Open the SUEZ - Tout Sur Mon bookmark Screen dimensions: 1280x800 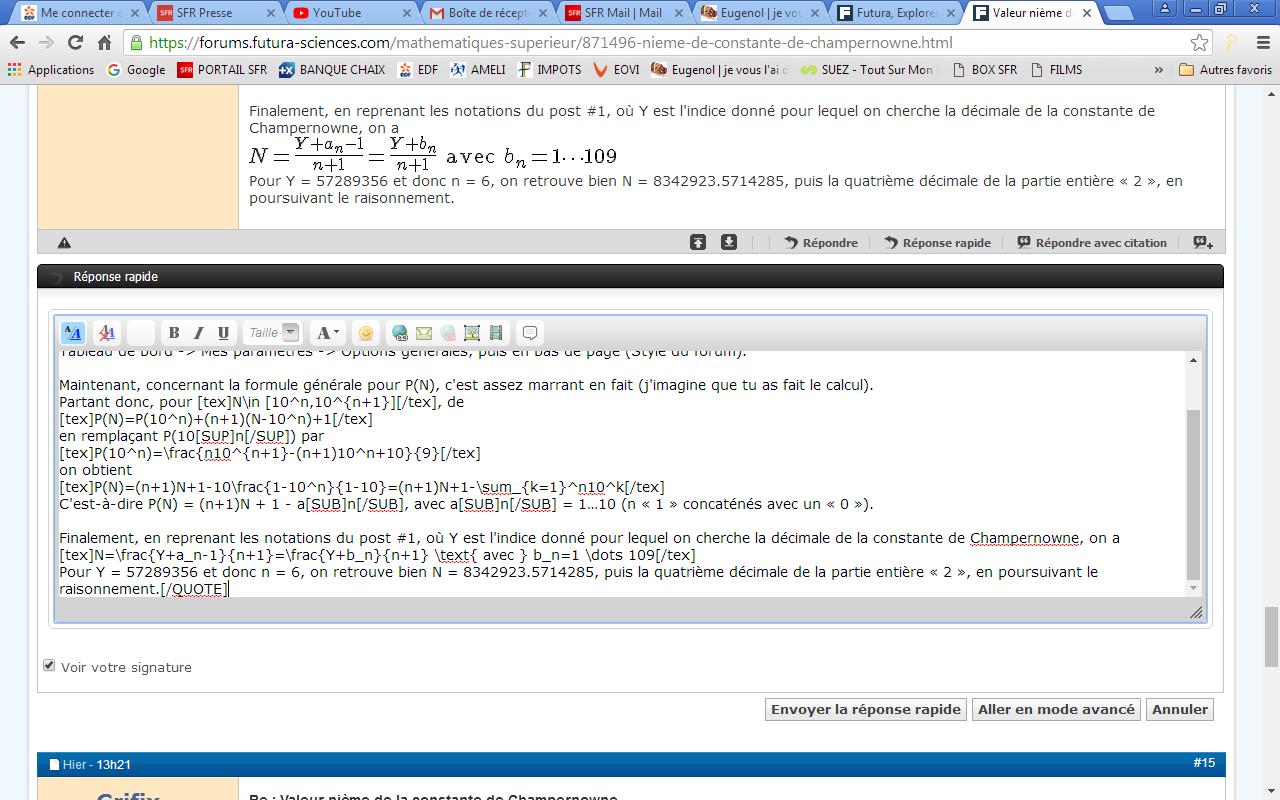click(868, 70)
